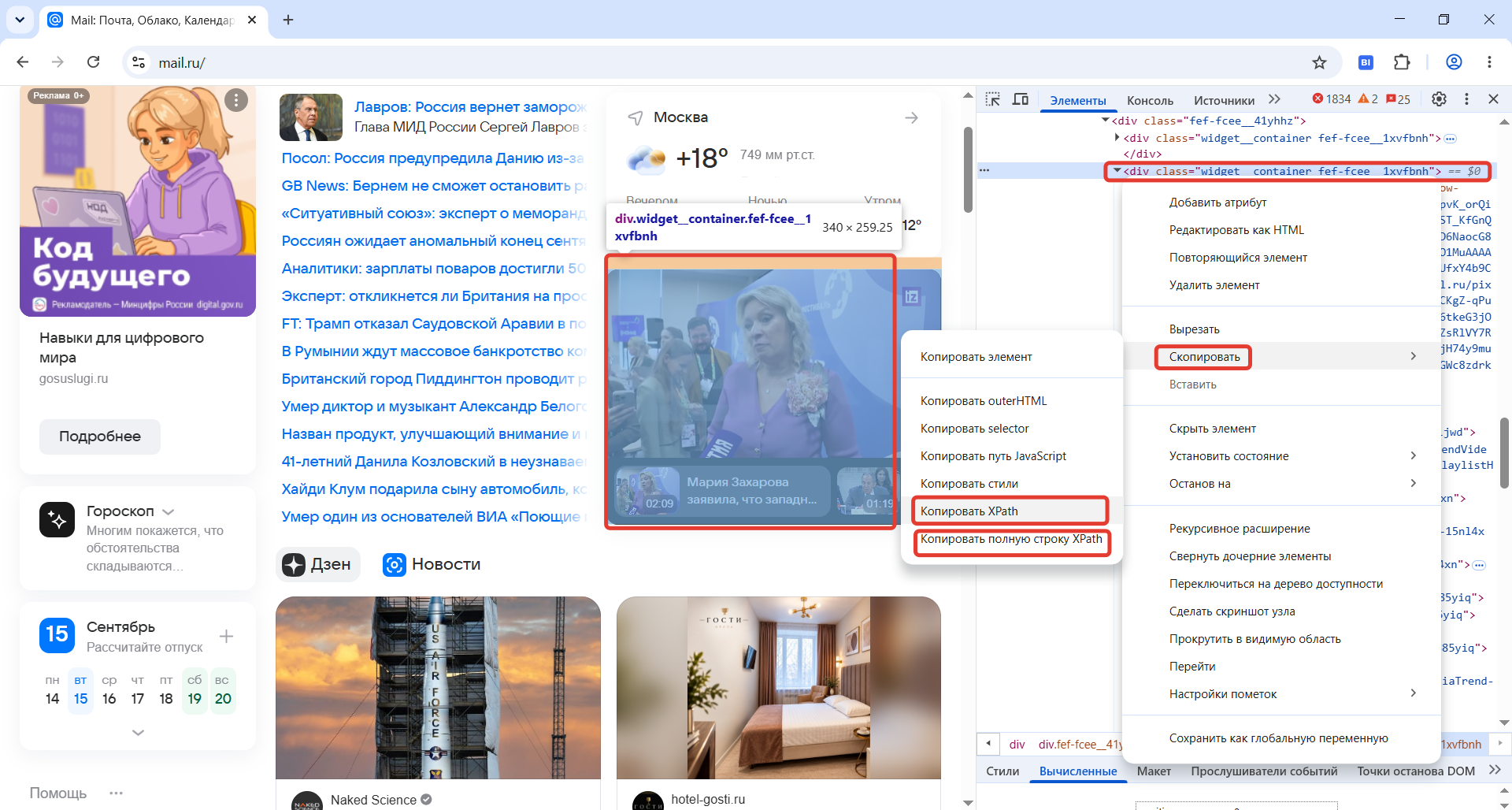The width and height of the screenshot is (1512, 810).
Task: Expand the first widget__container div node
Action: pos(1117,138)
